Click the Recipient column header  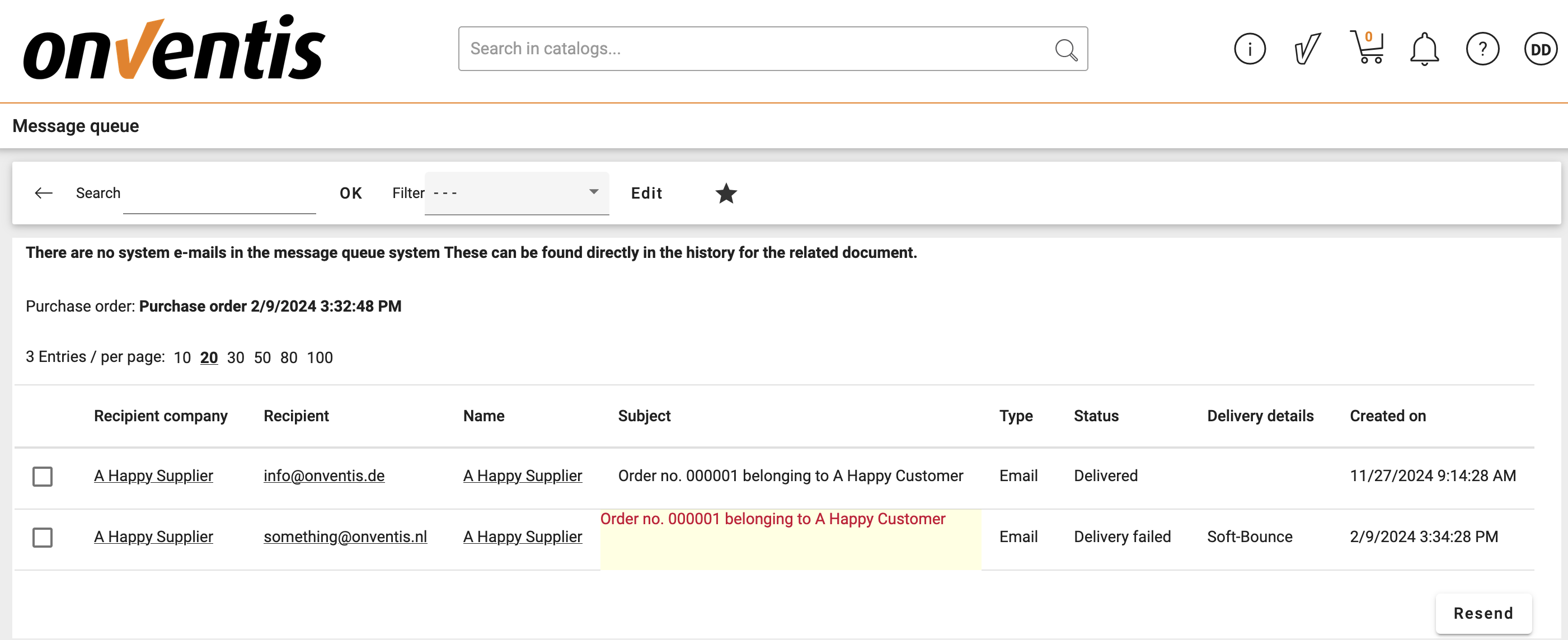coord(296,416)
